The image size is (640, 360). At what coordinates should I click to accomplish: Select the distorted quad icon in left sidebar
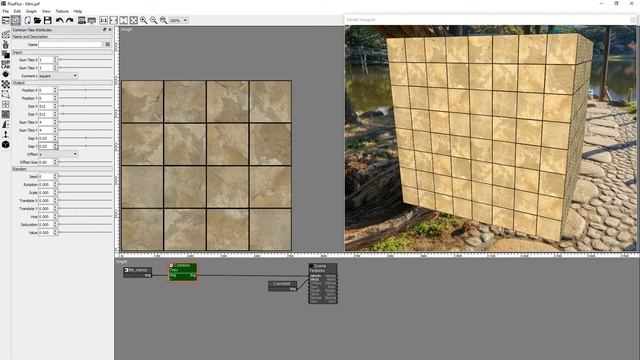[6, 94]
